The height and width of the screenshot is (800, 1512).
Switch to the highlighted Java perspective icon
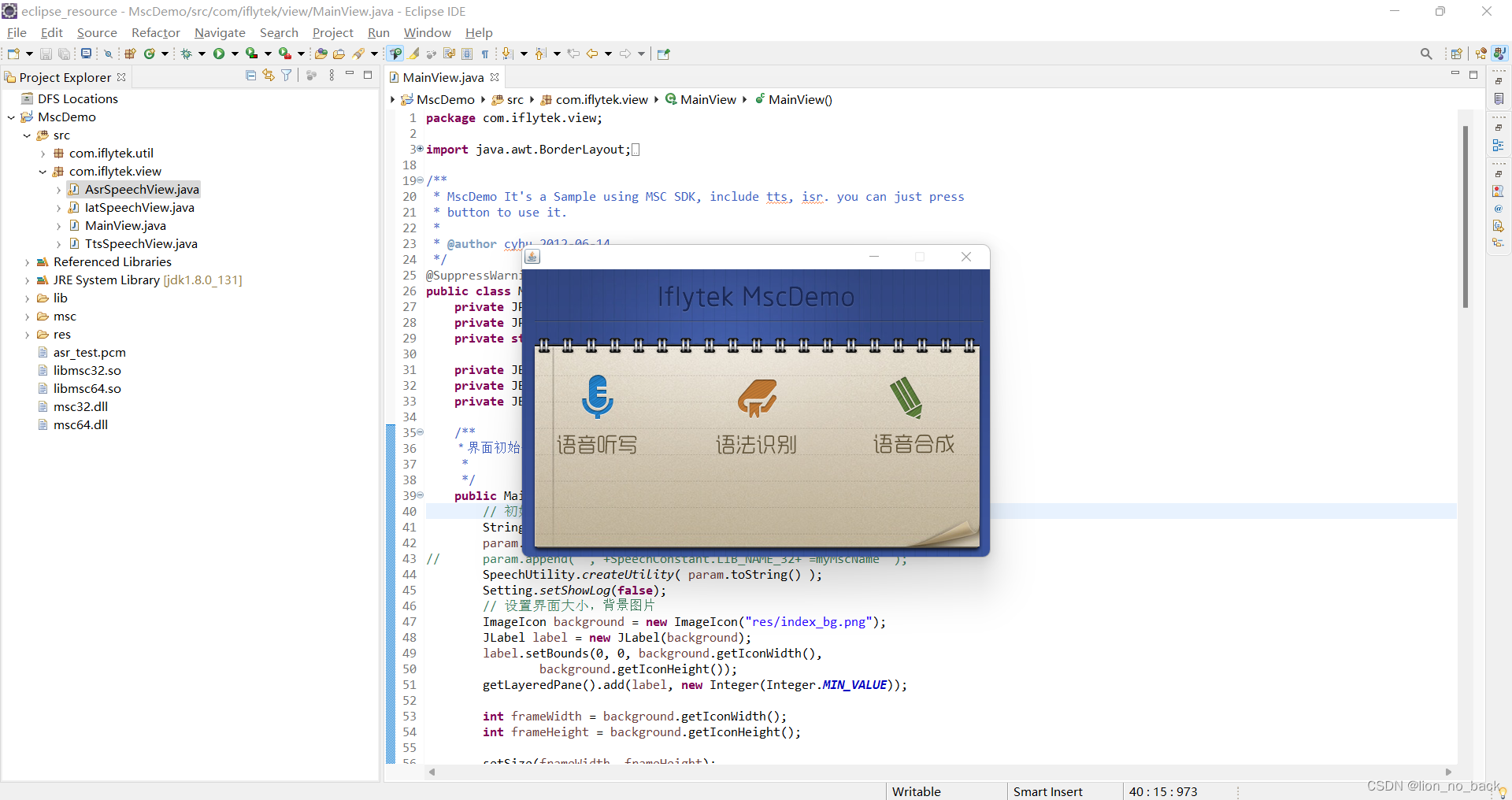1499,54
